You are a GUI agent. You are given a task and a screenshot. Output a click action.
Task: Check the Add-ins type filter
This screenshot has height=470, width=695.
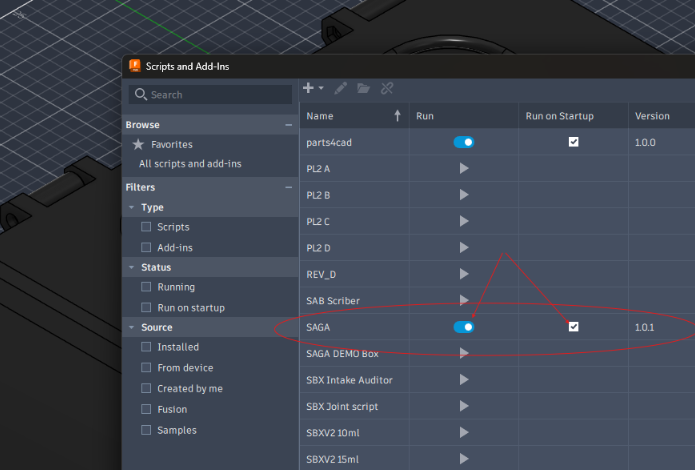pos(146,247)
